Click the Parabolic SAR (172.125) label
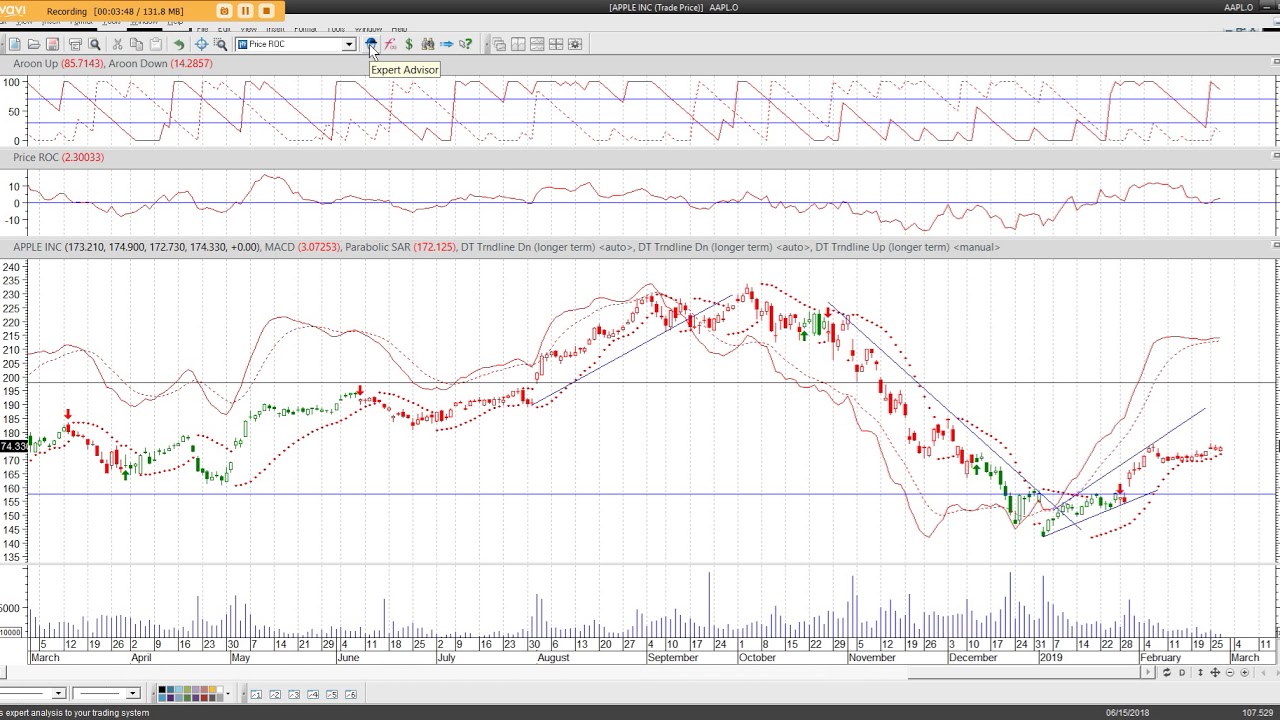 coord(400,247)
